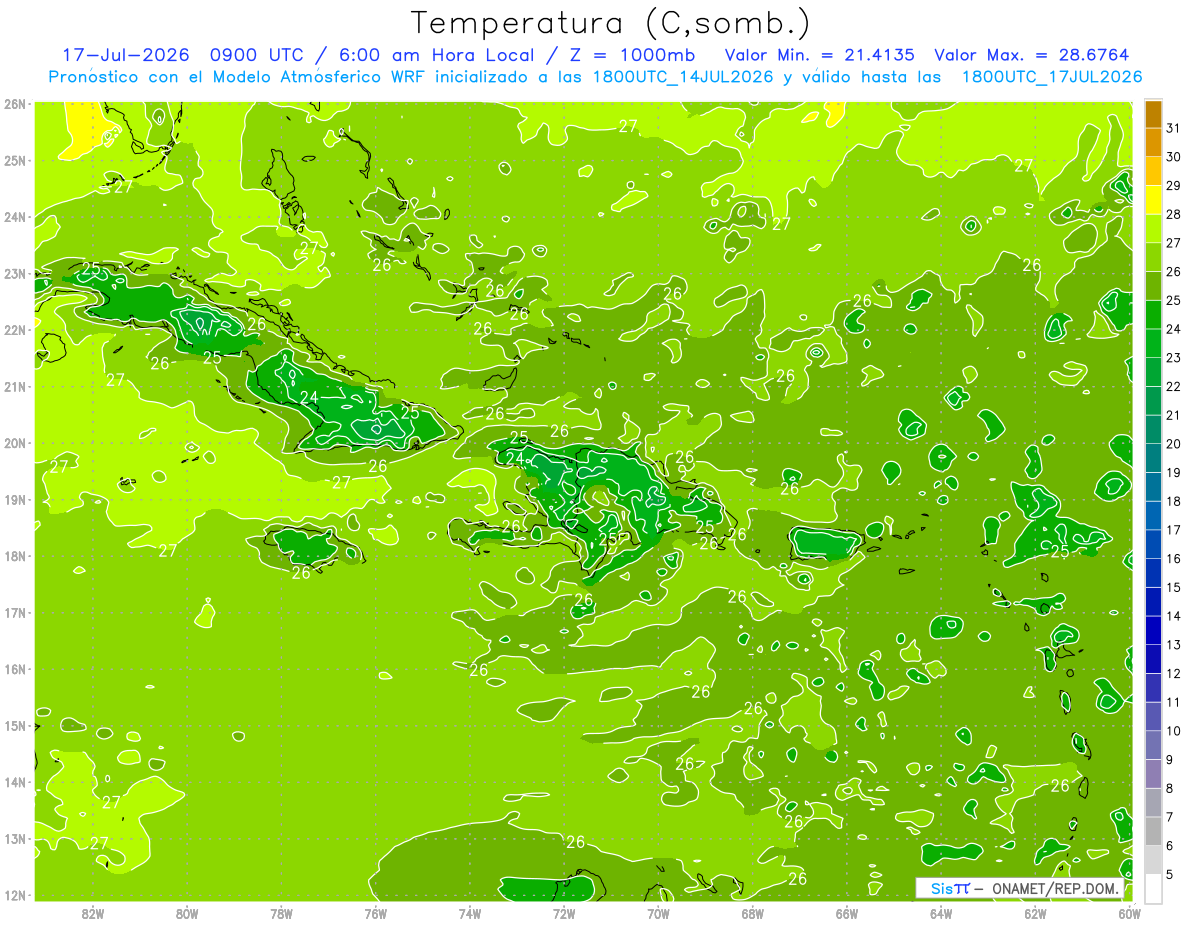Click the legend value 5
This screenshot has width=1200, height=927.
click(1169, 875)
